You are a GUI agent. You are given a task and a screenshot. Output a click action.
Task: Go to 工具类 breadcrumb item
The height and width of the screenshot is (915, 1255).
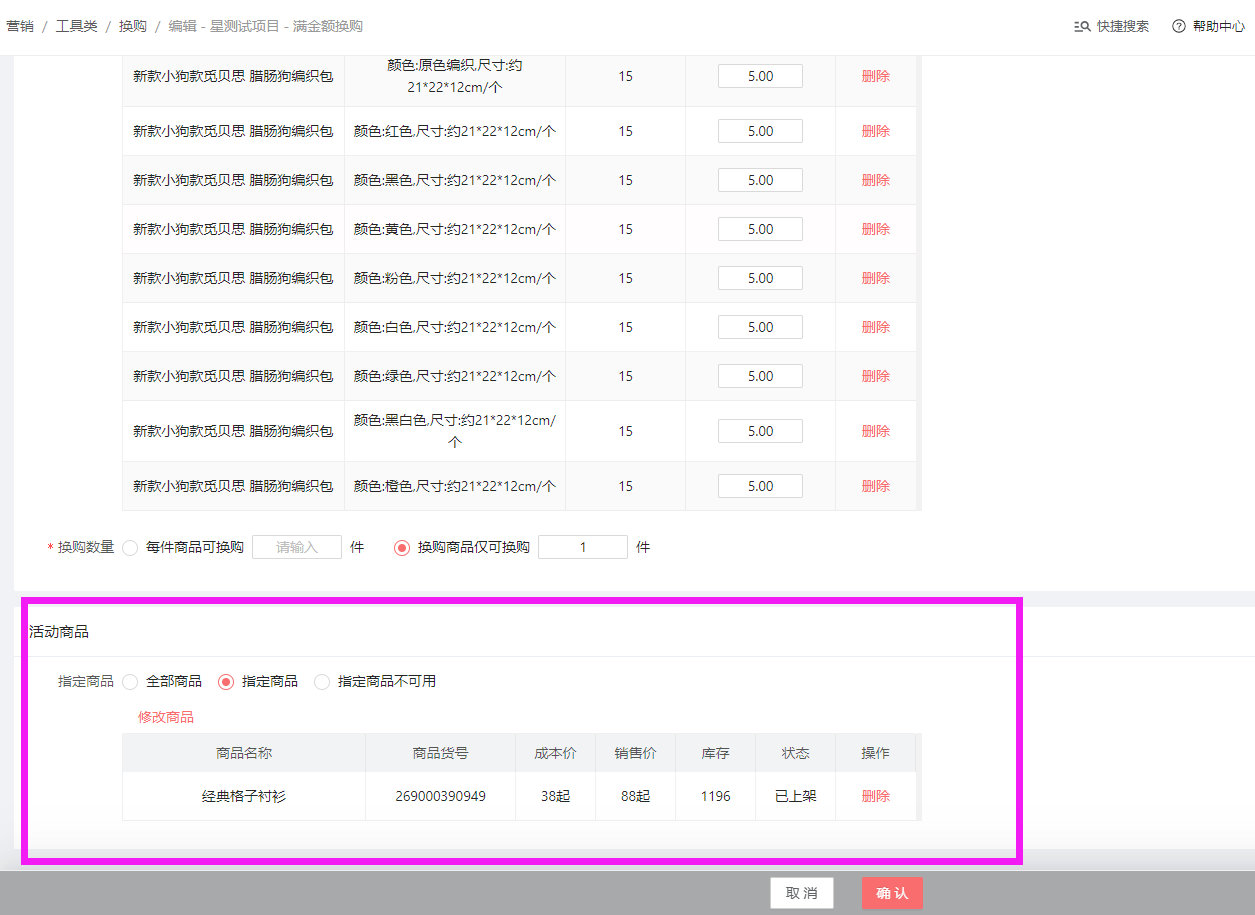click(76, 26)
